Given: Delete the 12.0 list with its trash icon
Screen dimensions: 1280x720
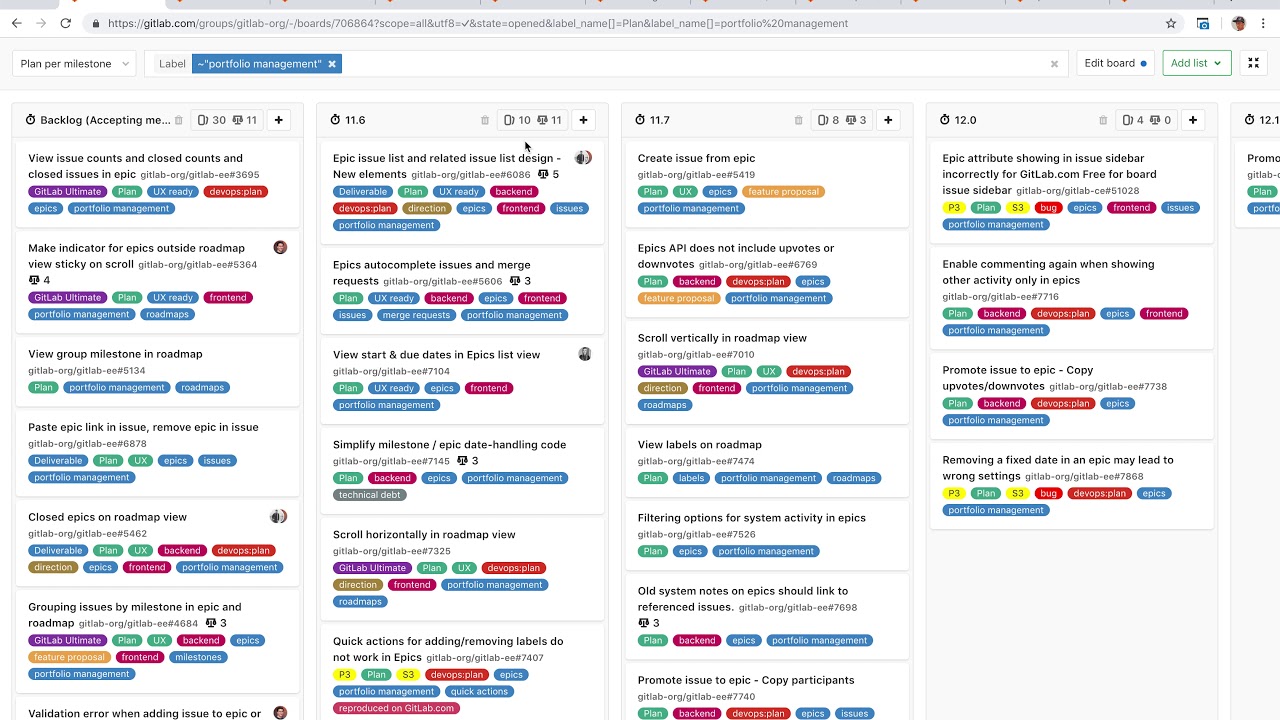Looking at the screenshot, I should (x=1103, y=120).
